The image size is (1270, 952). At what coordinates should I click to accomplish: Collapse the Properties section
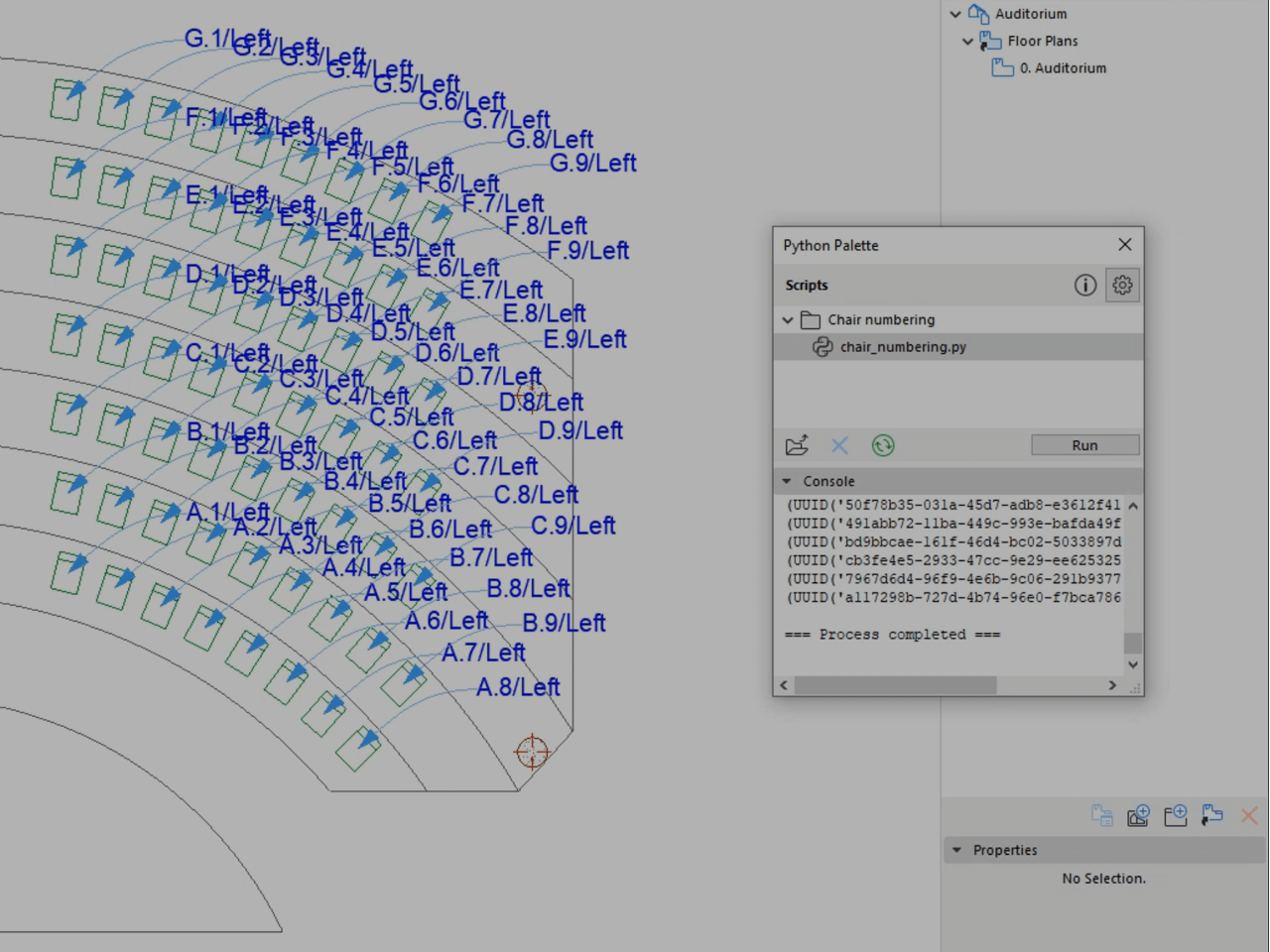point(956,850)
